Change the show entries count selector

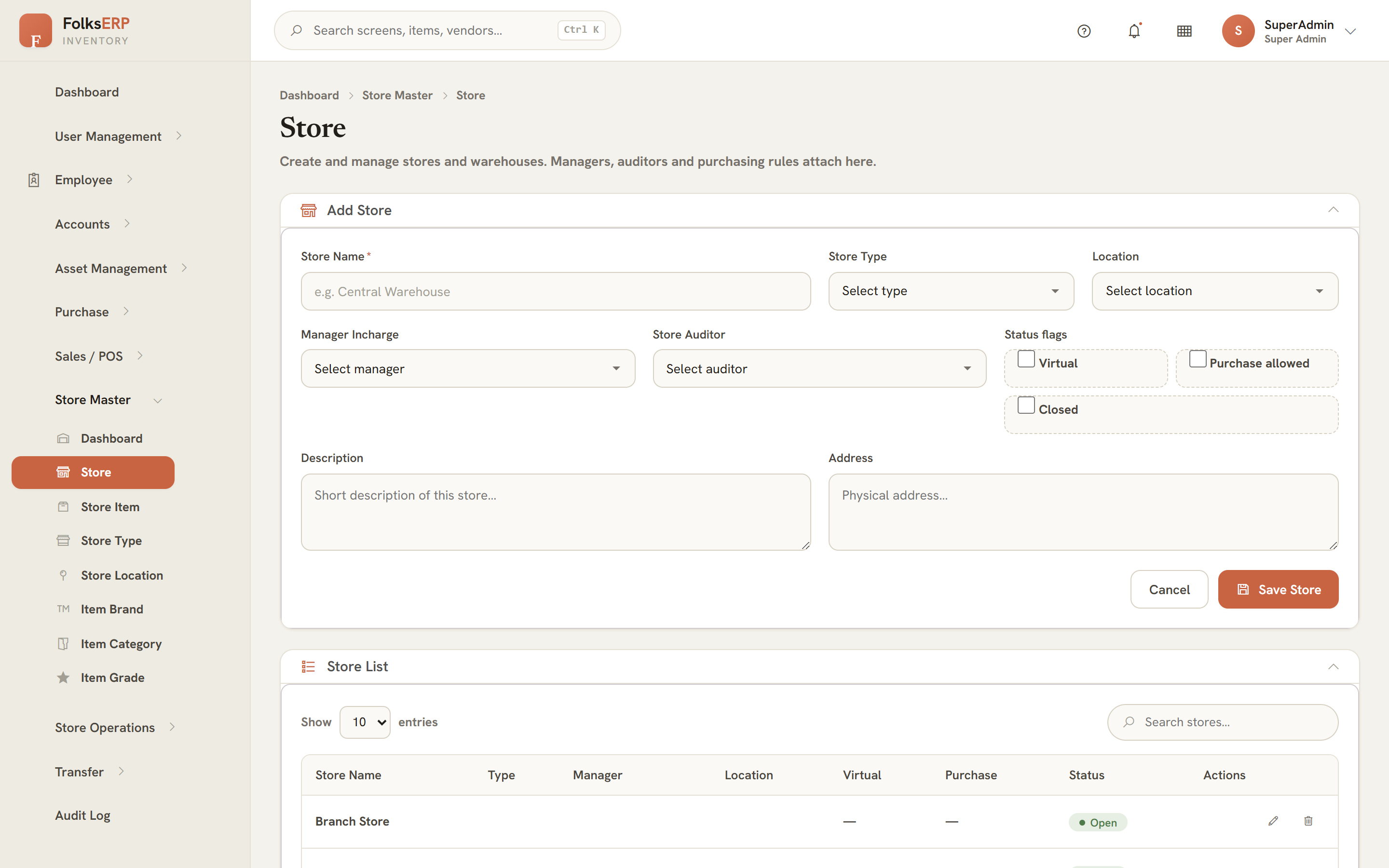(x=365, y=722)
